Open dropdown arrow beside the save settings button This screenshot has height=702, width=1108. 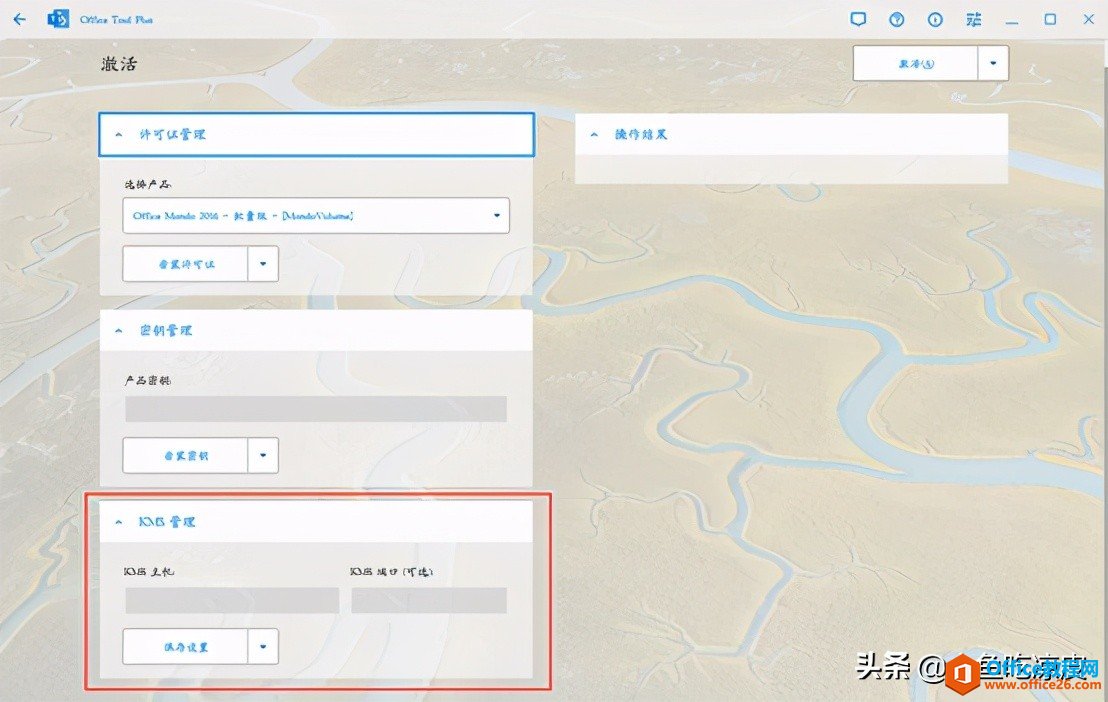263,646
